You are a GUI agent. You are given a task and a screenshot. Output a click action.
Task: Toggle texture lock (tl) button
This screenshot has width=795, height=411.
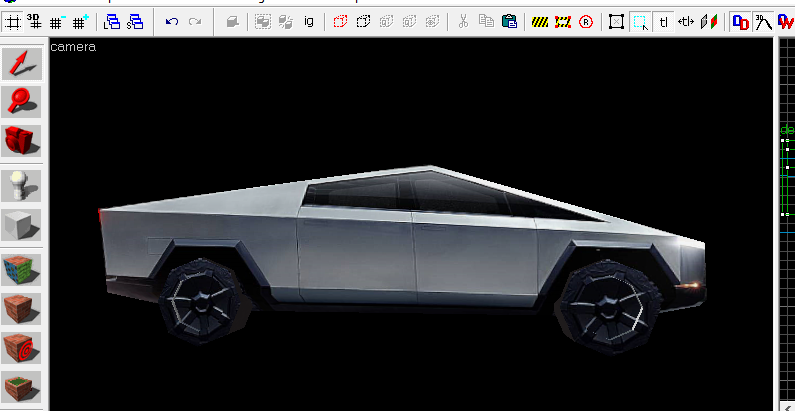coord(663,22)
